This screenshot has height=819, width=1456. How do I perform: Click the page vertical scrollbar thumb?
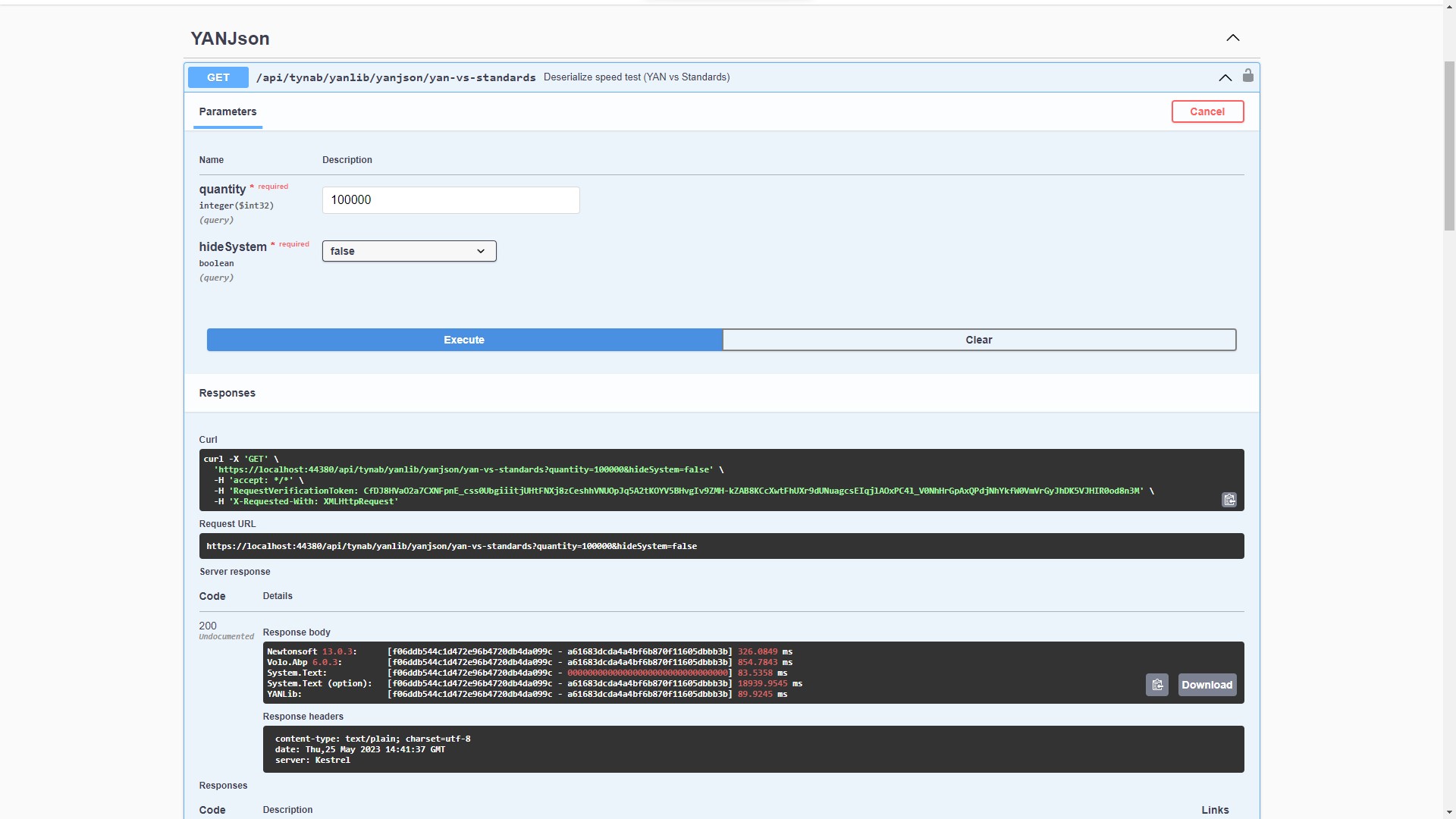coord(1449,144)
